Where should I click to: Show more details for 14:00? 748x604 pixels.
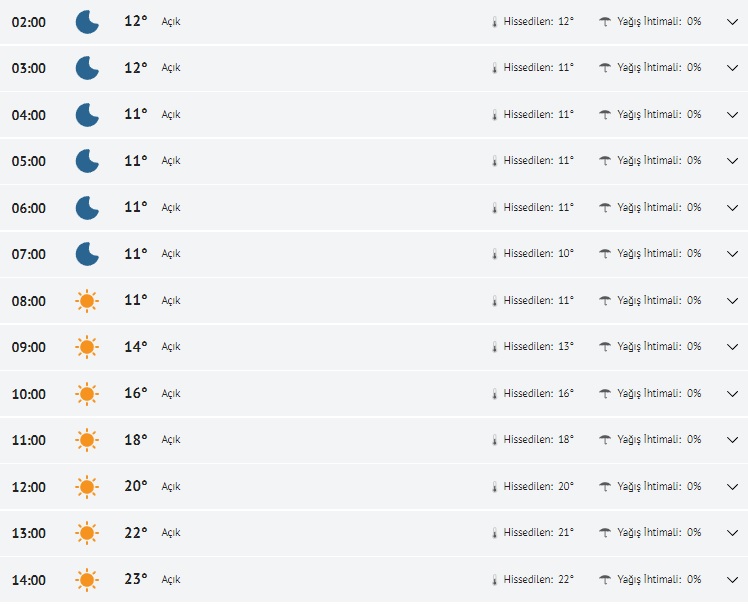(x=732, y=580)
